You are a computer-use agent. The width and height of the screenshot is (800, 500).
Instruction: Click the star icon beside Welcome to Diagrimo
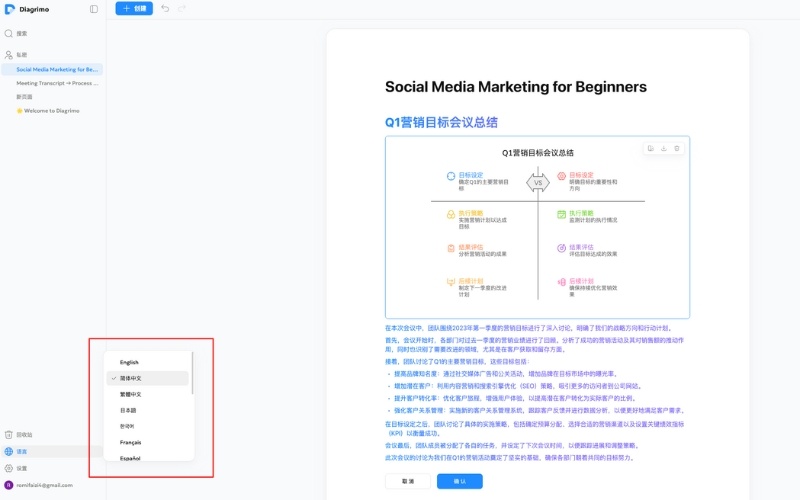[19, 111]
